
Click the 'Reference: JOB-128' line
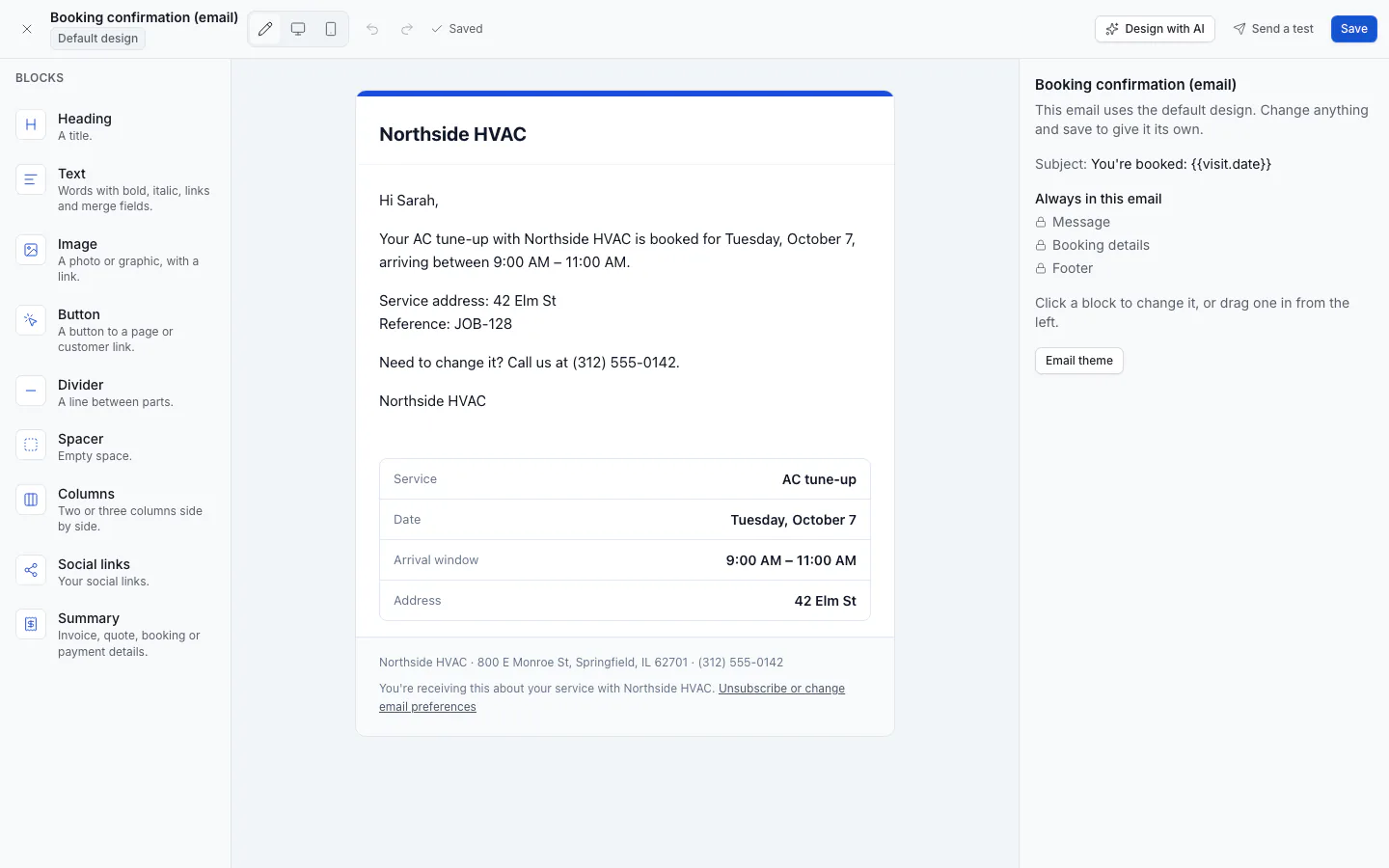[x=446, y=324]
